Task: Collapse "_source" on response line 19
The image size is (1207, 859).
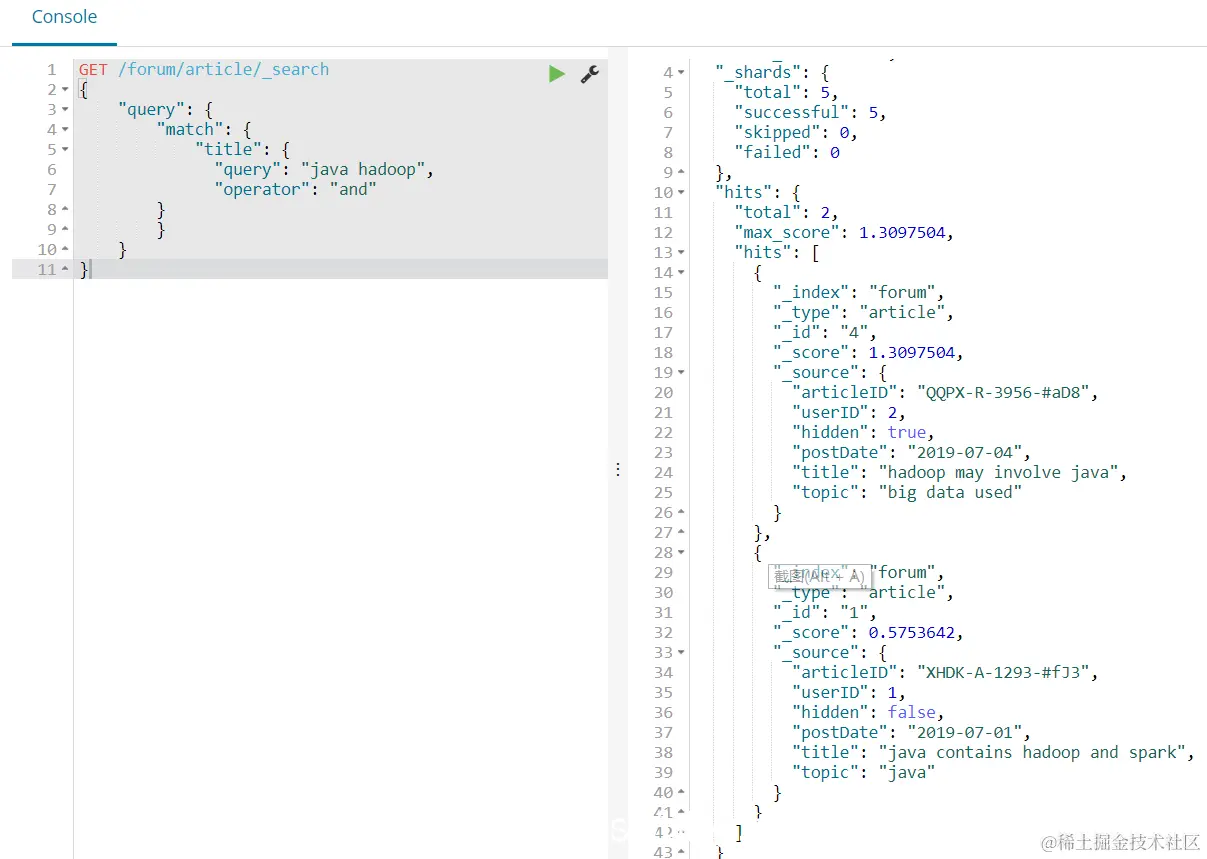Action: point(681,373)
